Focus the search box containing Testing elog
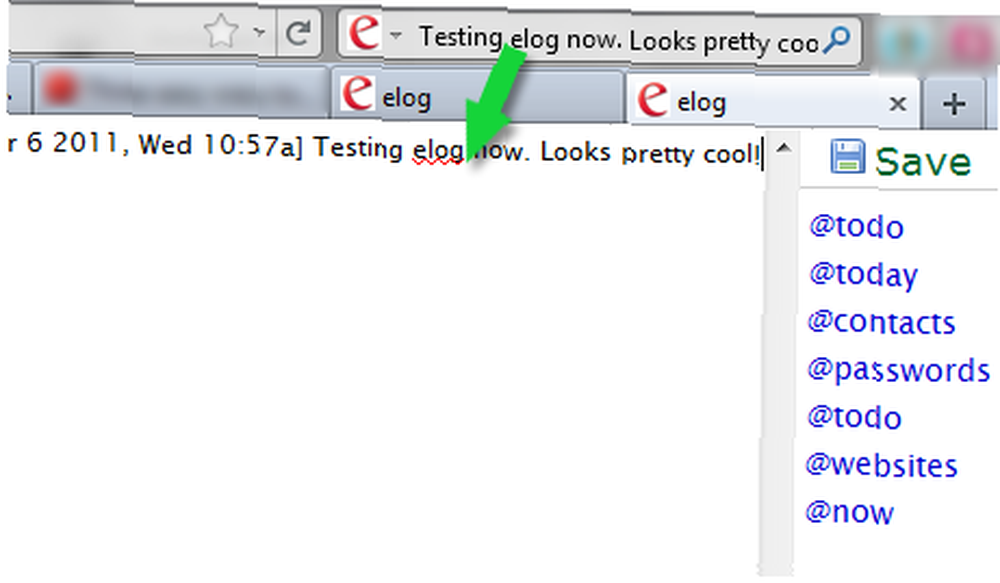1000x583 pixels. (619, 40)
